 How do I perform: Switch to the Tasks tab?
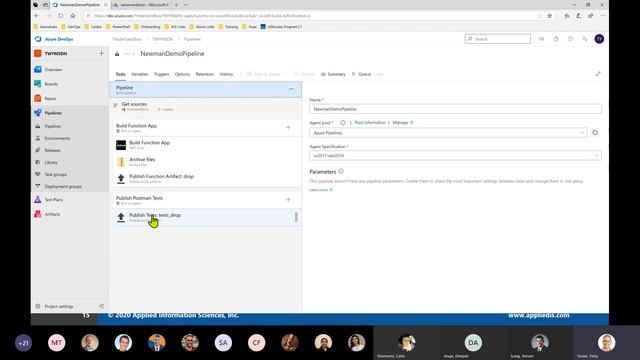point(120,74)
